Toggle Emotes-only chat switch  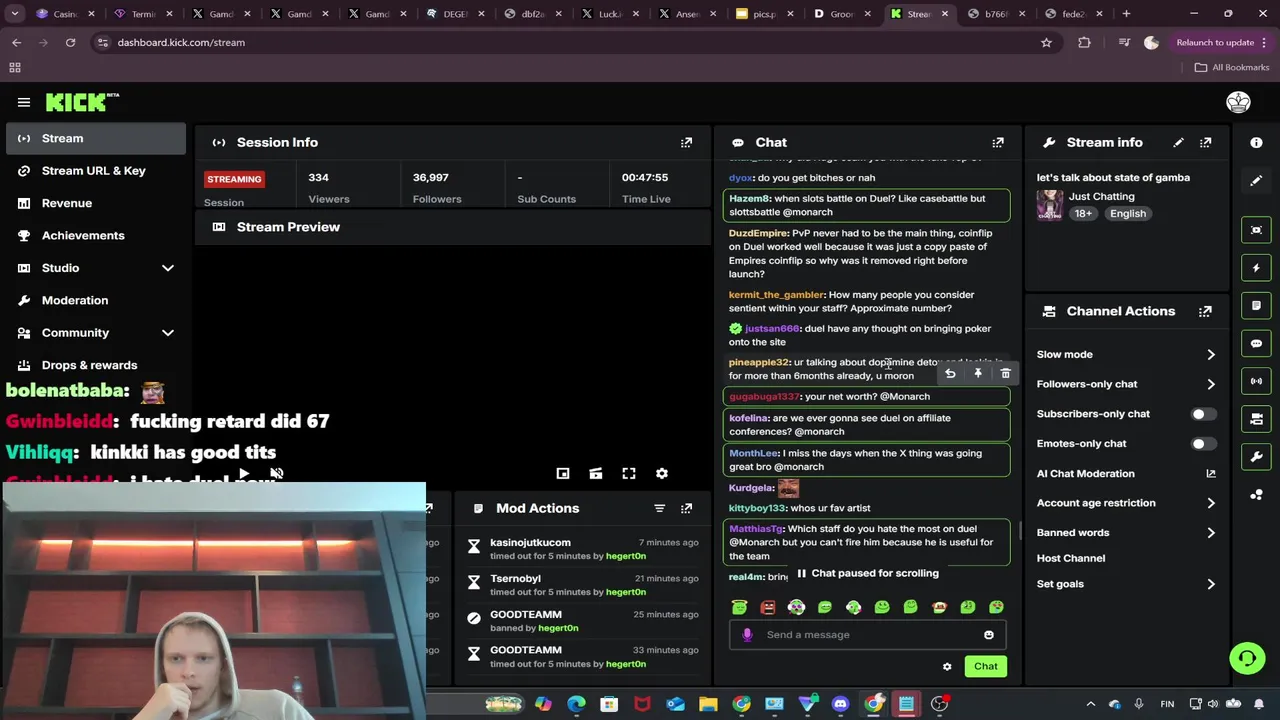tap(1204, 444)
